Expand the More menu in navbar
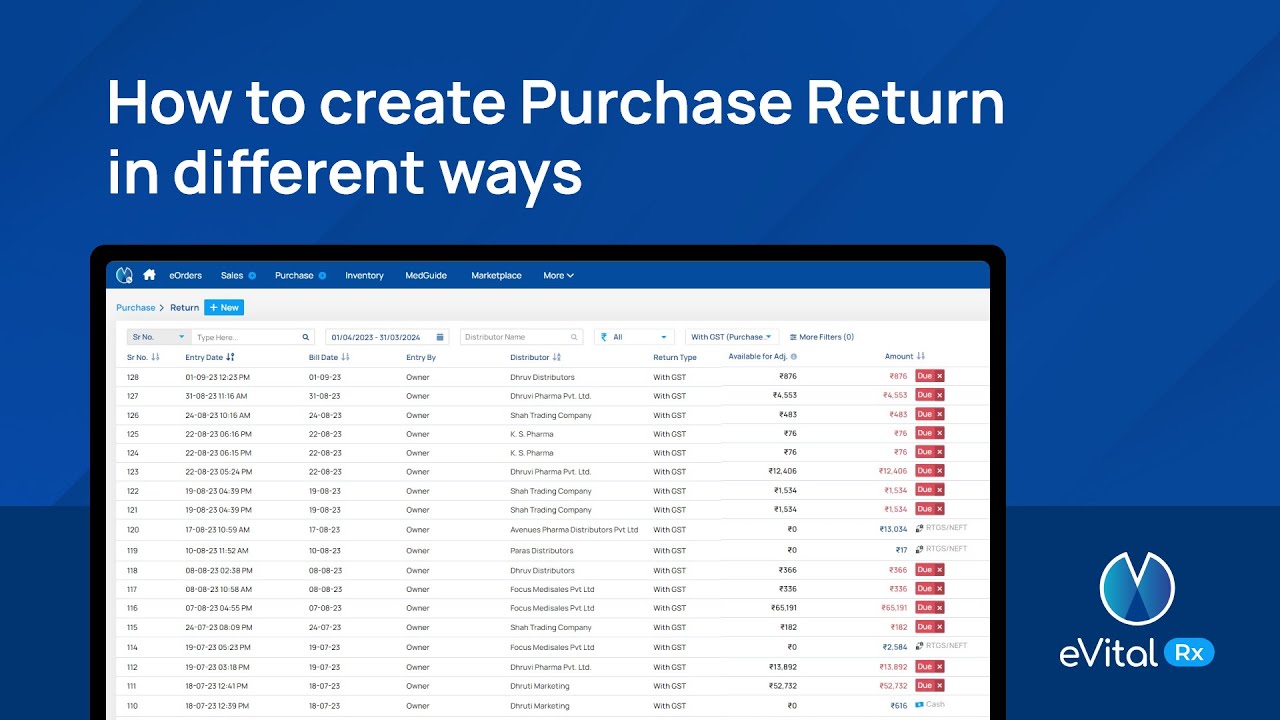This screenshot has height=720, width=1280. point(558,275)
